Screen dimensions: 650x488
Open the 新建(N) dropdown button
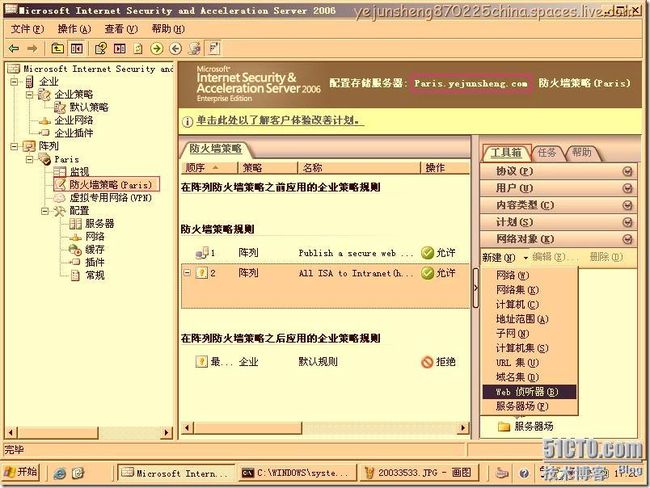tap(505, 257)
